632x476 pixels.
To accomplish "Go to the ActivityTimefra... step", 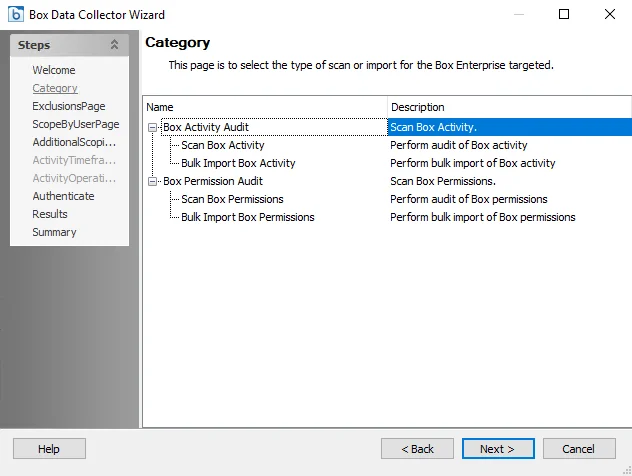I will (x=74, y=160).
